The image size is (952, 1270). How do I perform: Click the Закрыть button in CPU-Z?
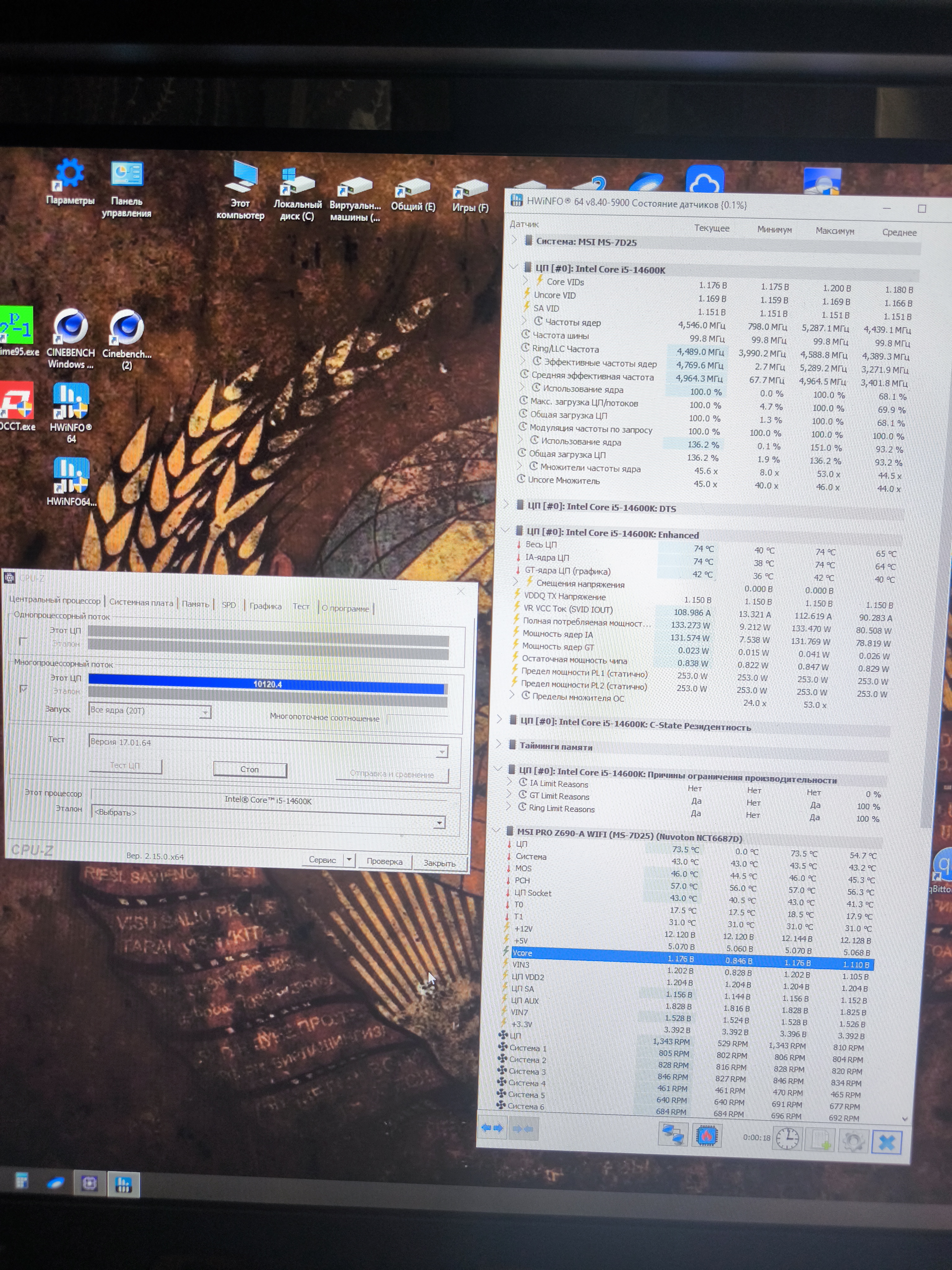pyautogui.click(x=439, y=863)
